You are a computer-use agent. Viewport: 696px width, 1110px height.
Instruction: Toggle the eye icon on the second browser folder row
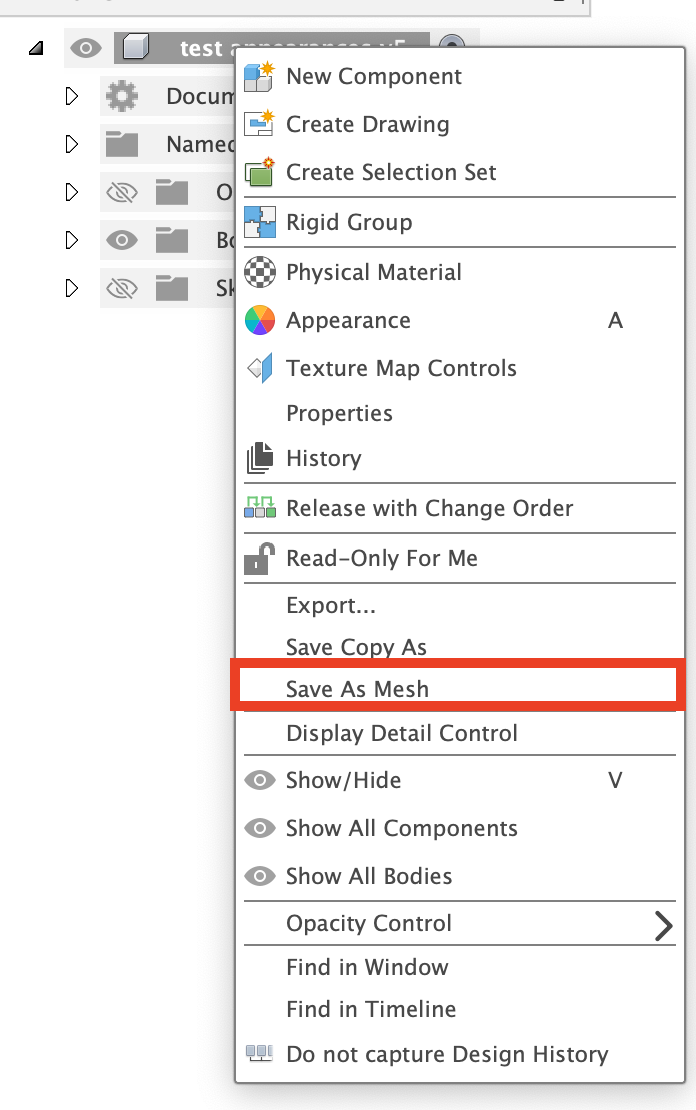[122, 240]
